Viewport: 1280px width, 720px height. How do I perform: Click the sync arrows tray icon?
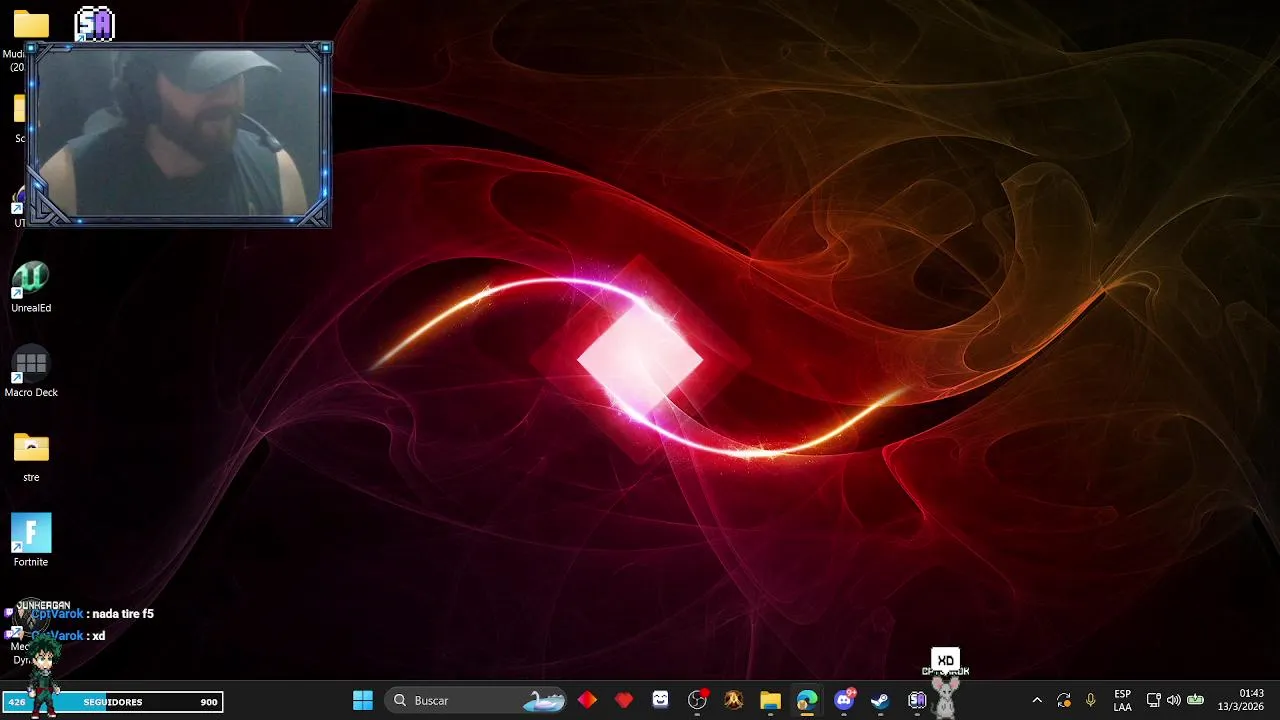click(x=1064, y=700)
